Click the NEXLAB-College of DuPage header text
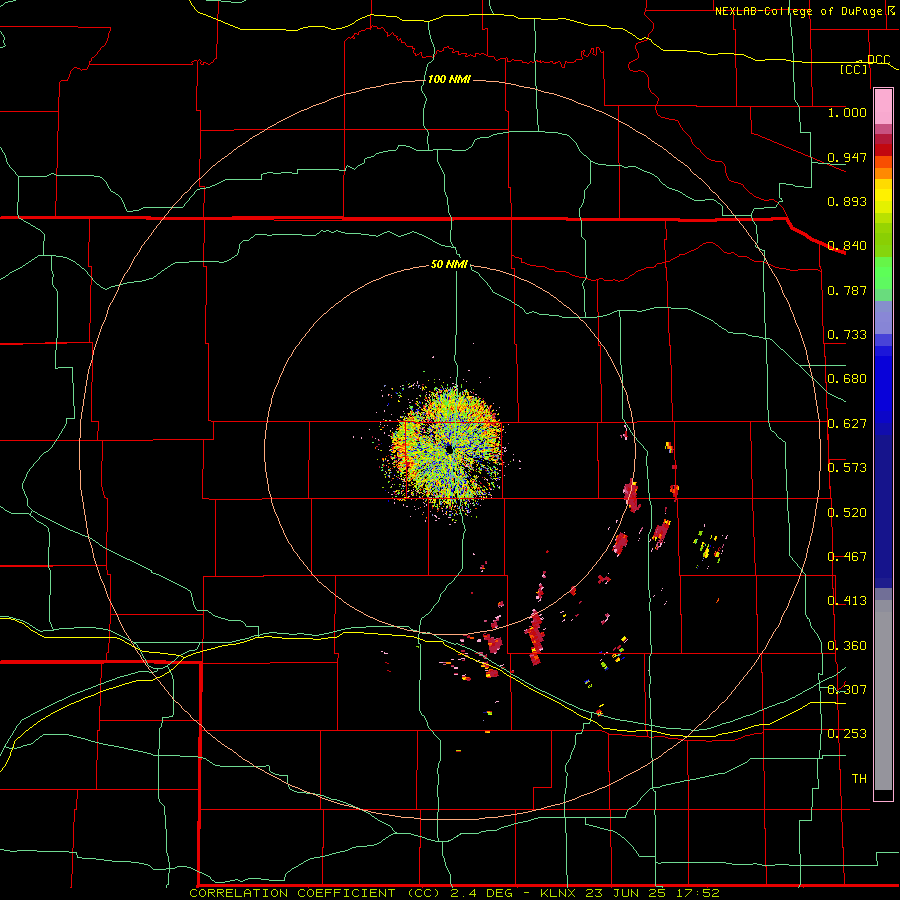900x900 pixels. pyautogui.click(x=798, y=11)
